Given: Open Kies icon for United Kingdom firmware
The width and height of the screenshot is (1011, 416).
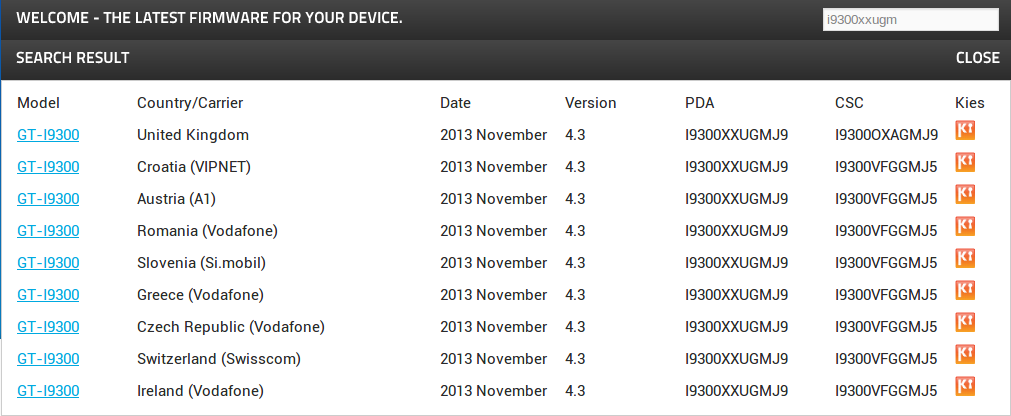Looking at the screenshot, I should [965, 130].
